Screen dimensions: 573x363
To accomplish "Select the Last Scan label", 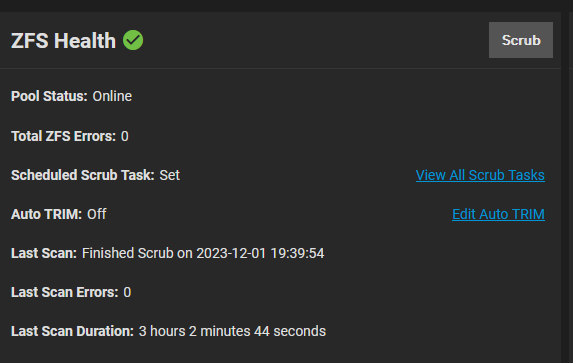I will tap(44, 253).
